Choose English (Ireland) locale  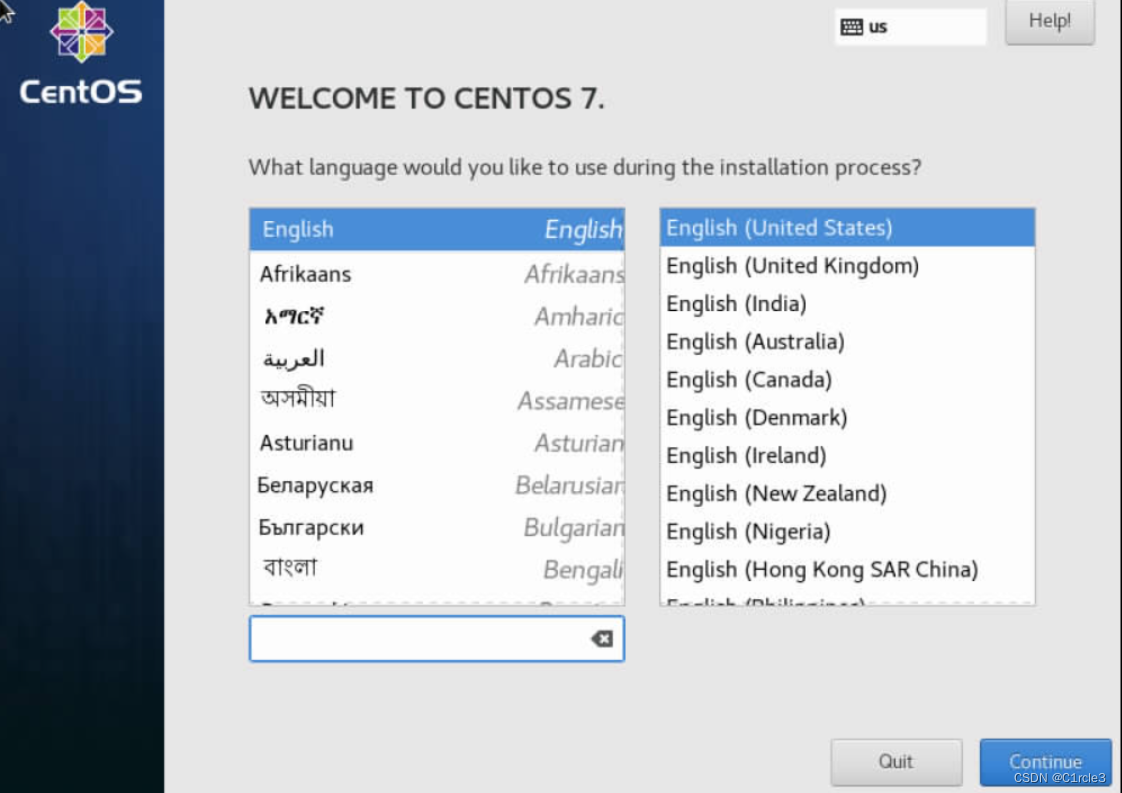847,455
